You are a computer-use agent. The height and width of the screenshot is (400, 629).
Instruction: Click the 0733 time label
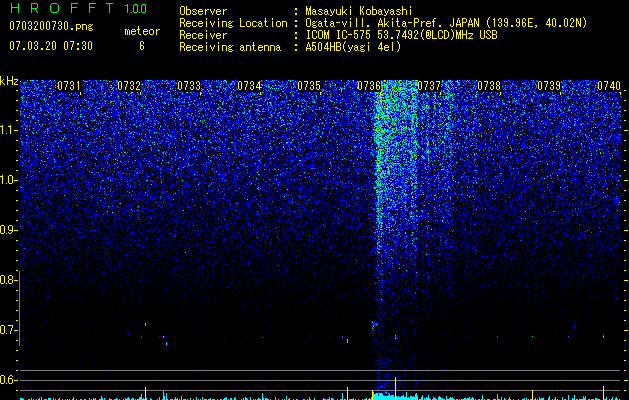(x=189, y=86)
